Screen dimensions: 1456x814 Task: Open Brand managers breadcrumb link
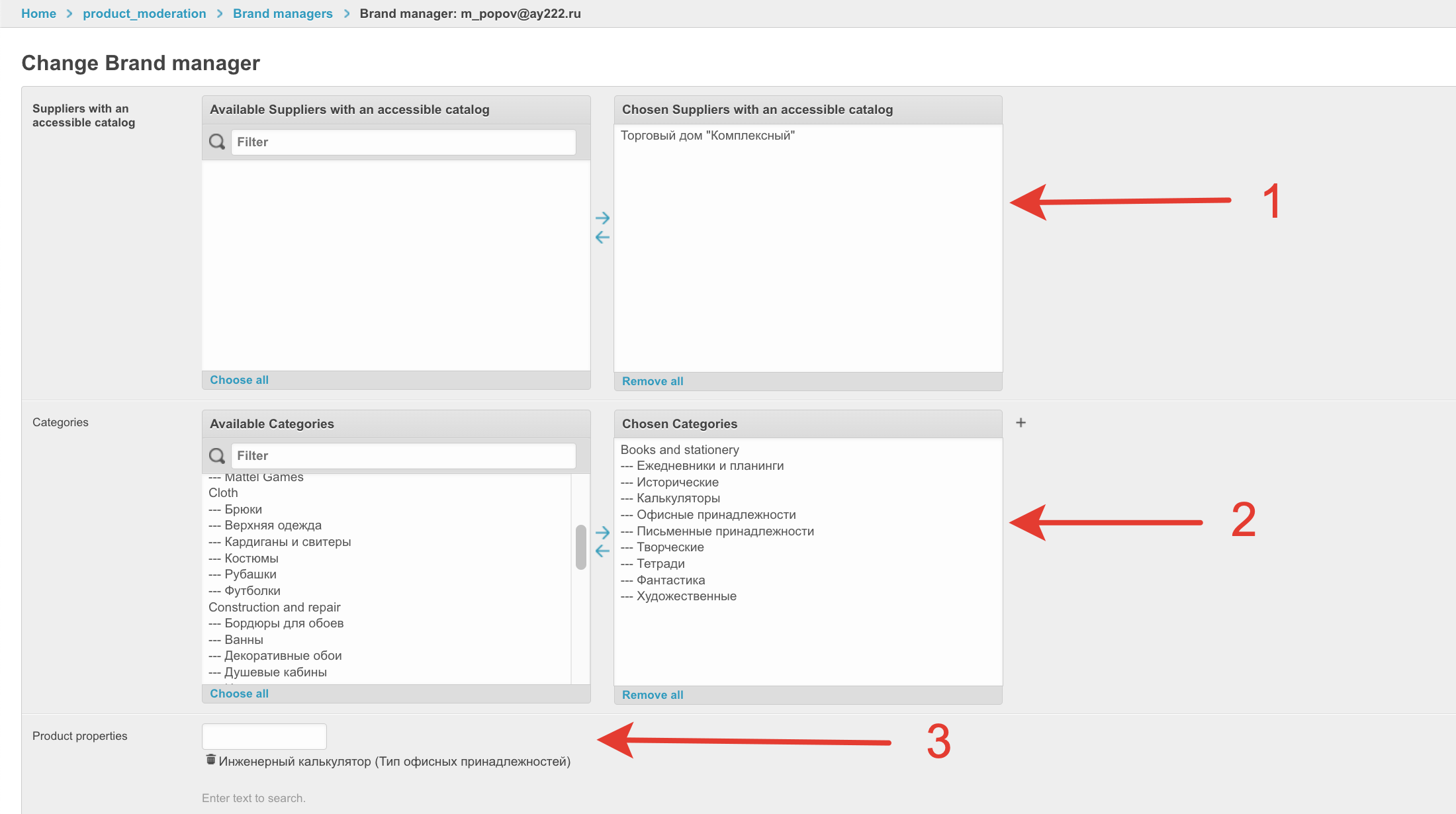point(283,13)
